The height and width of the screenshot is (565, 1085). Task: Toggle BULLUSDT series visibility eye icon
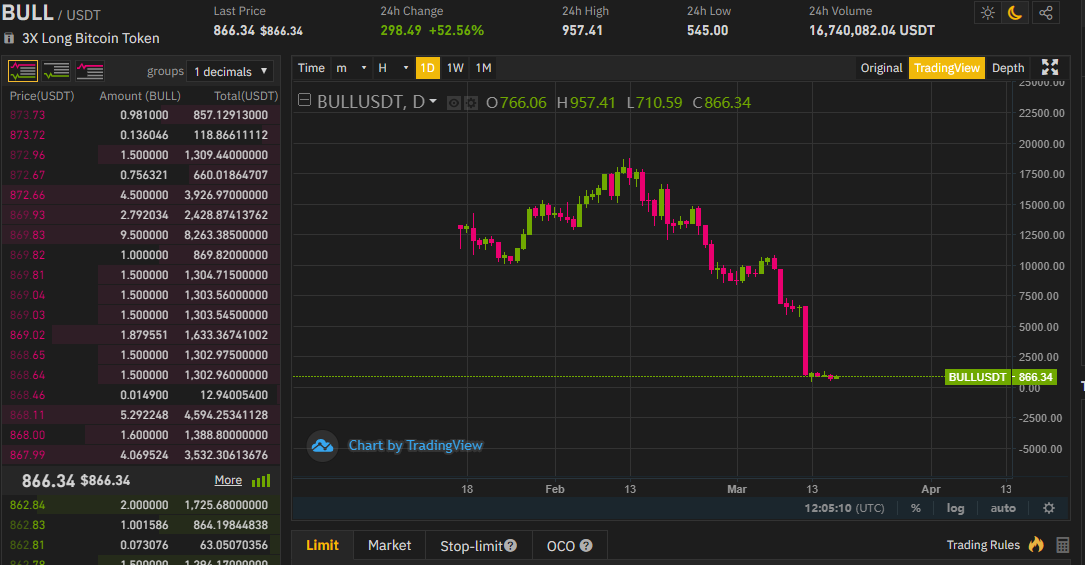453,103
